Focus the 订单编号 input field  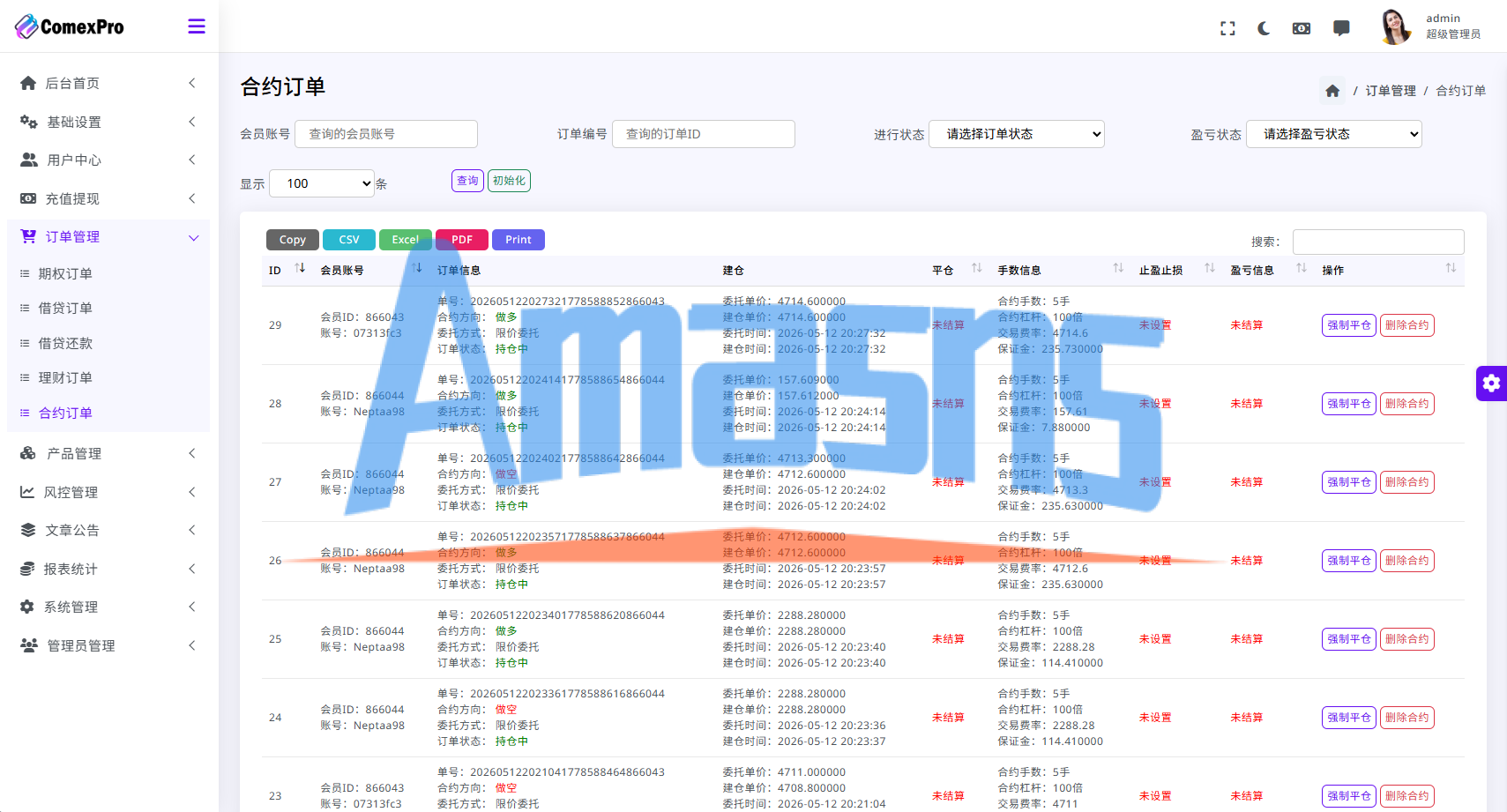coord(704,134)
